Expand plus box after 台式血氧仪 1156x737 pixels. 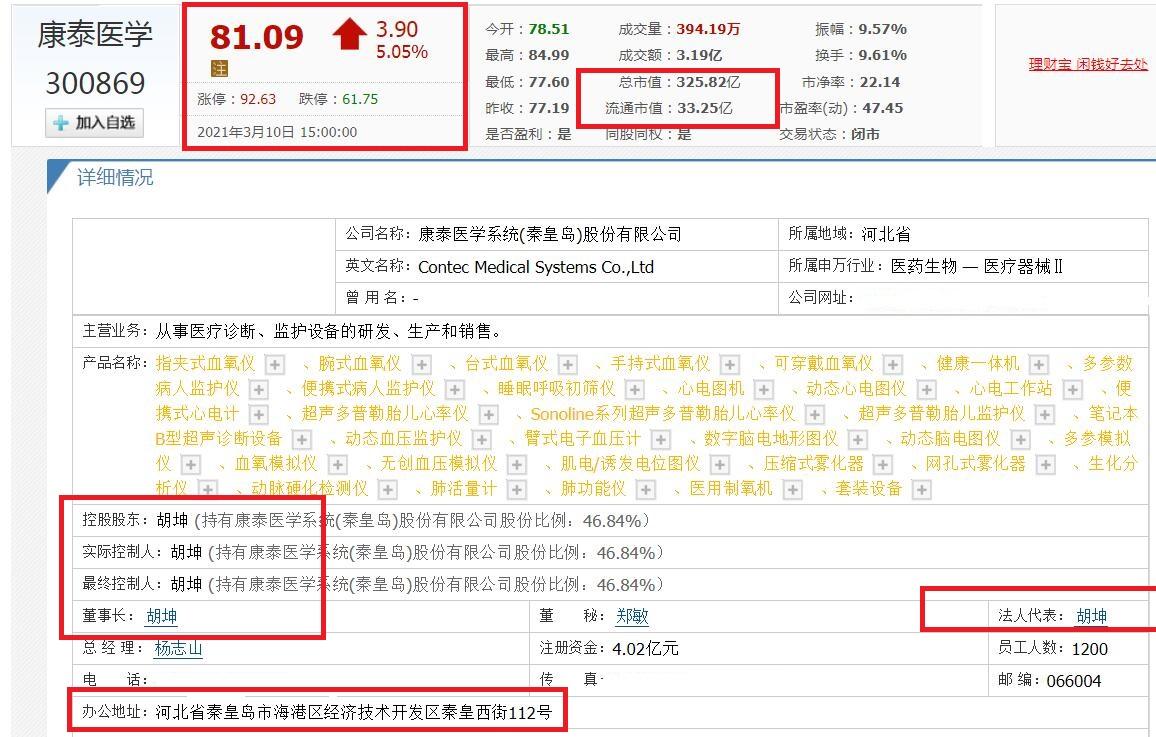[568, 365]
